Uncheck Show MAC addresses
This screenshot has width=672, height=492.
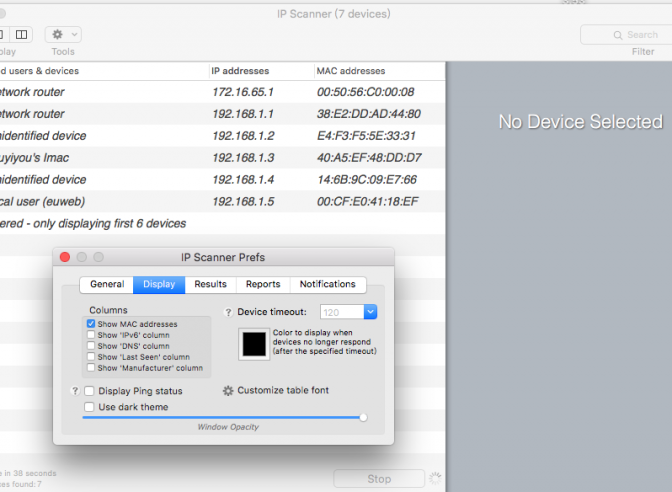pos(91,324)
